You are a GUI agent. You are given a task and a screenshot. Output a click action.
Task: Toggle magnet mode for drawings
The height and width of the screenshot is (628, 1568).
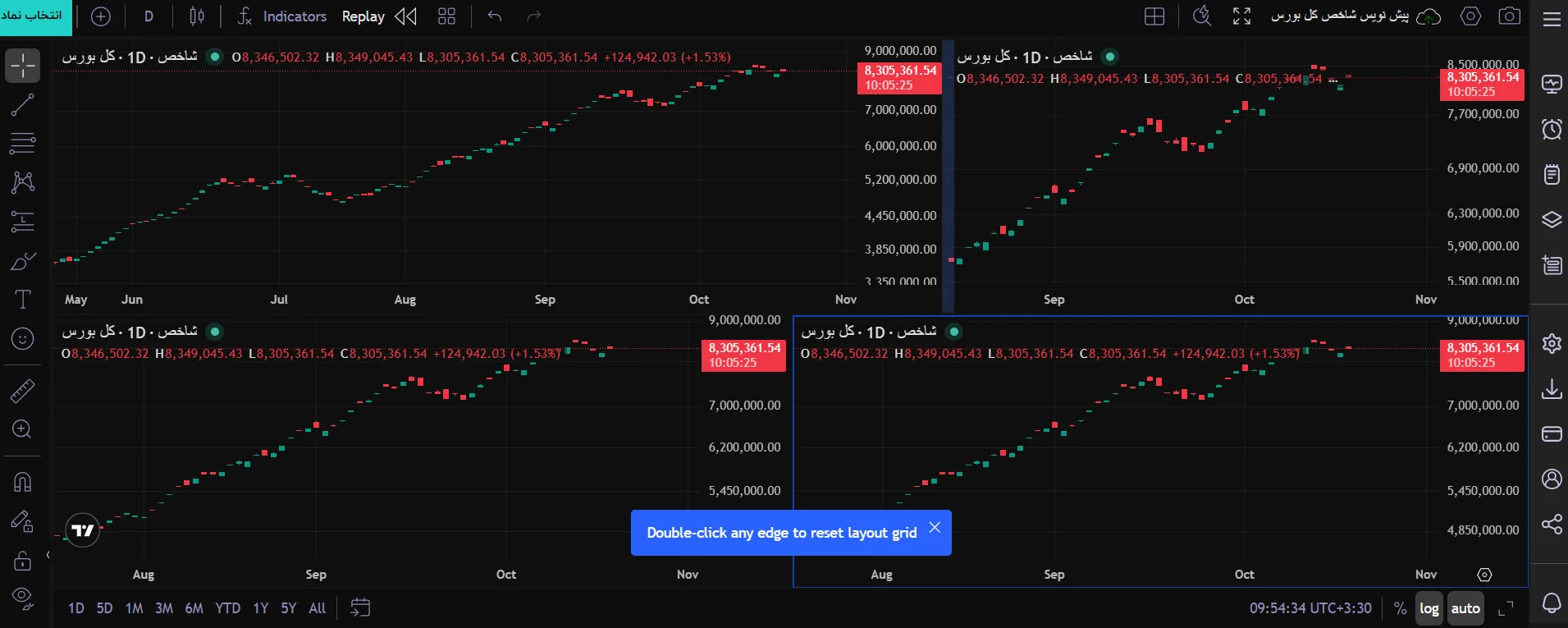pos(23,482)
